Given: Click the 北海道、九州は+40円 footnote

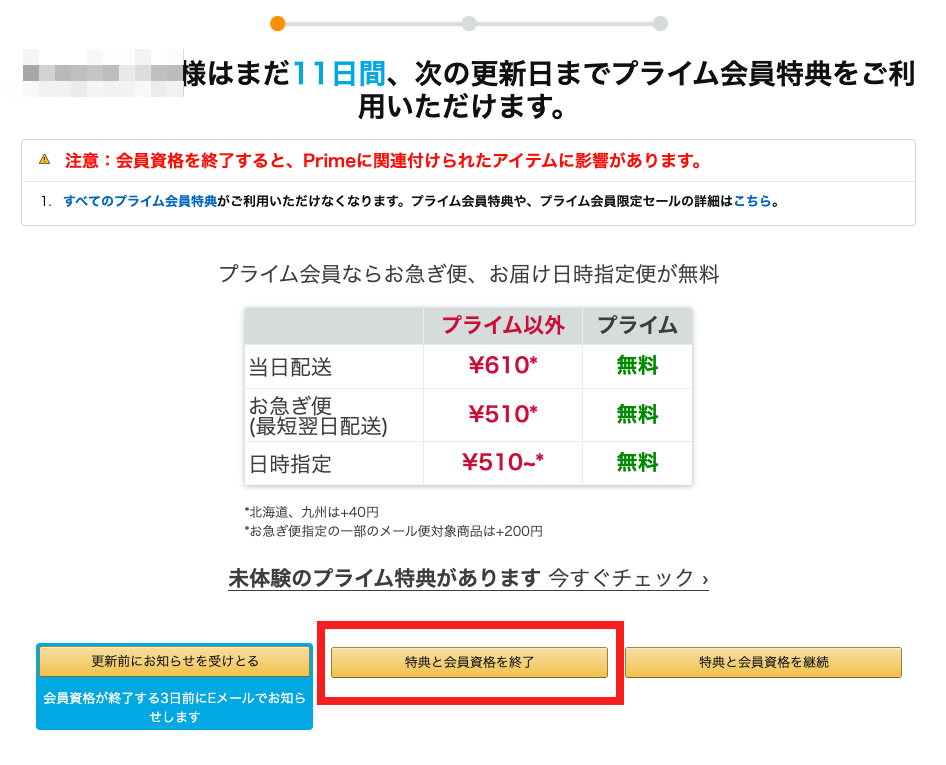Looking at the screenshot, I should point(311,512).
